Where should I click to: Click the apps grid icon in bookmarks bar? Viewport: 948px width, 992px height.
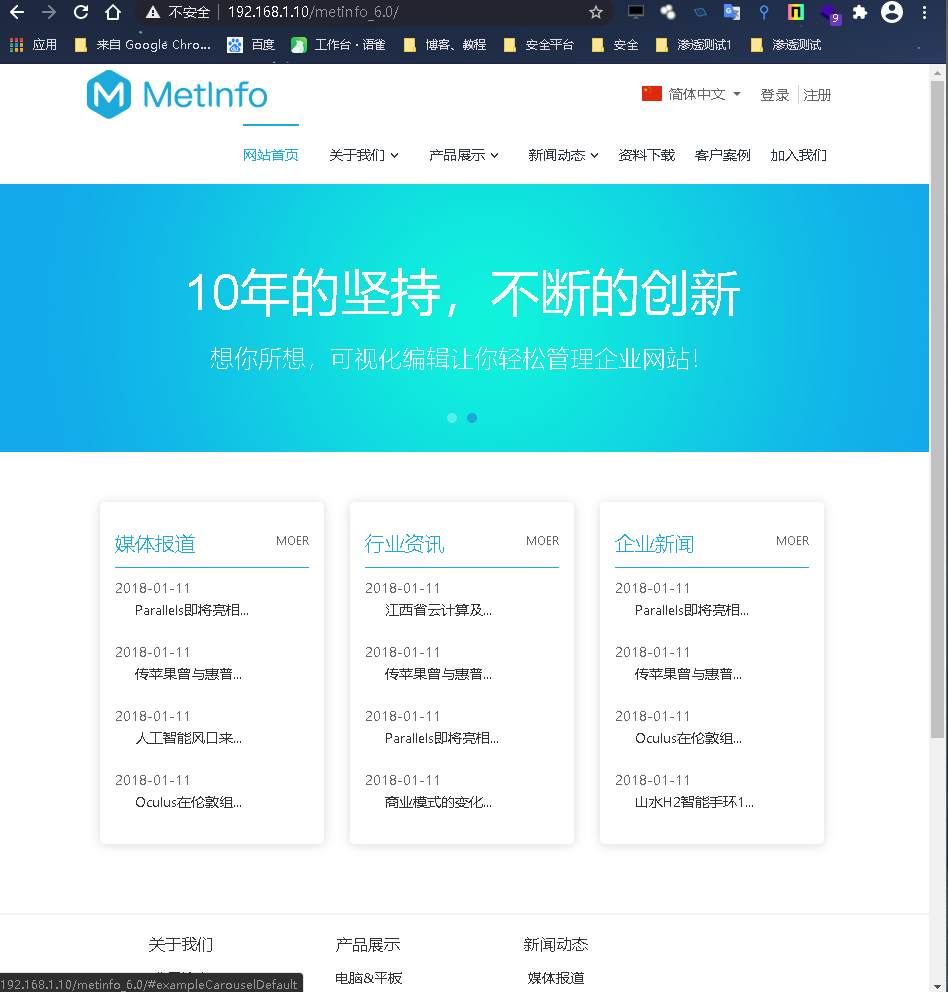[16, 45]
